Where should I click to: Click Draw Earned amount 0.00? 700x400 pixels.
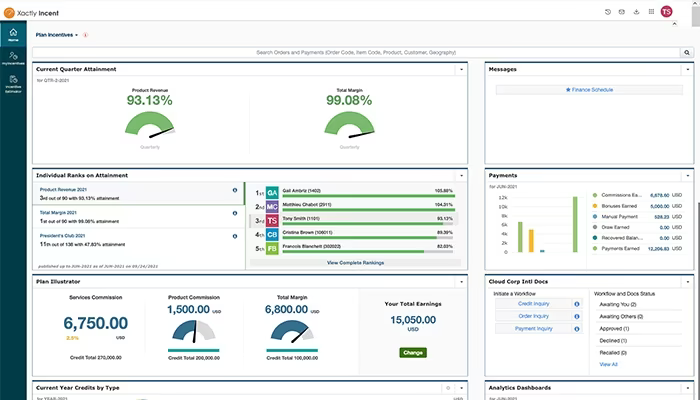click(x=664, y=227)
